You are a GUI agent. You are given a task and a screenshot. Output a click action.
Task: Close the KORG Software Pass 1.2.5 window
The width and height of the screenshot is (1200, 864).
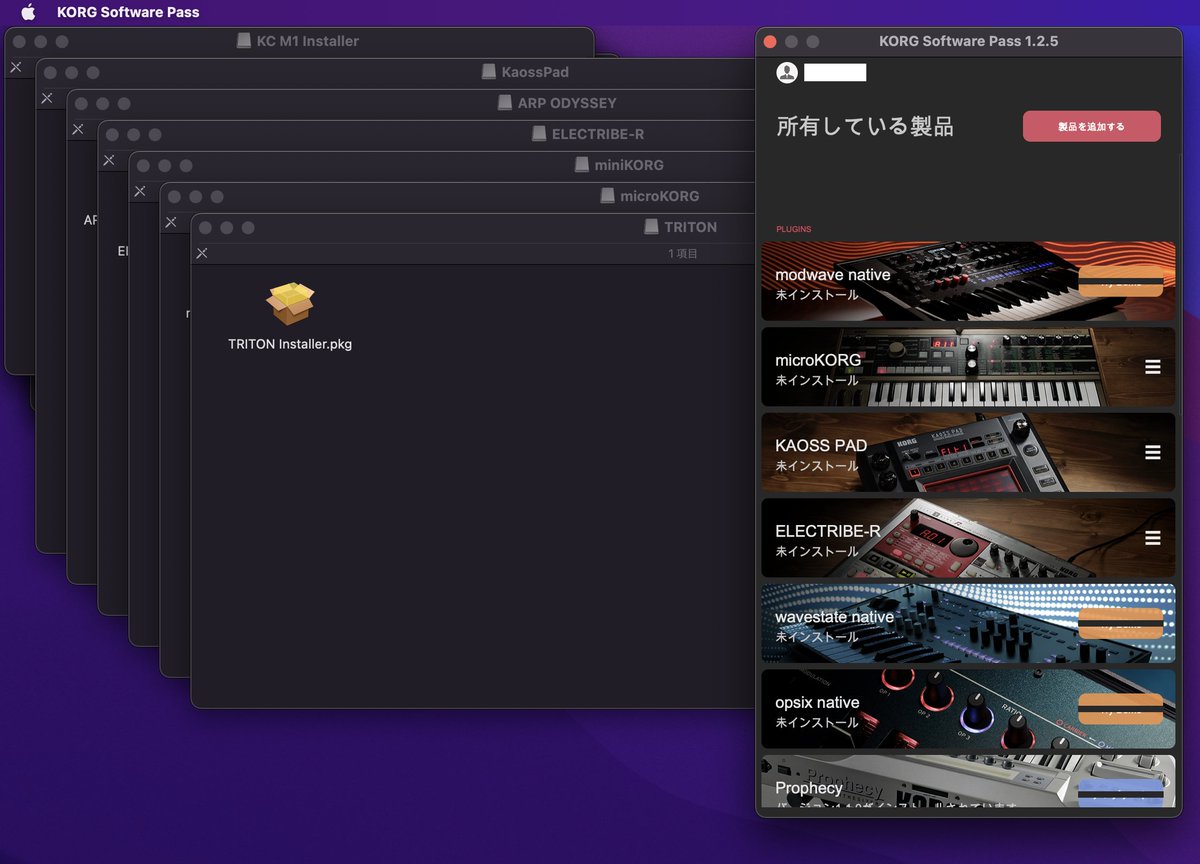[x=770, y=42]
